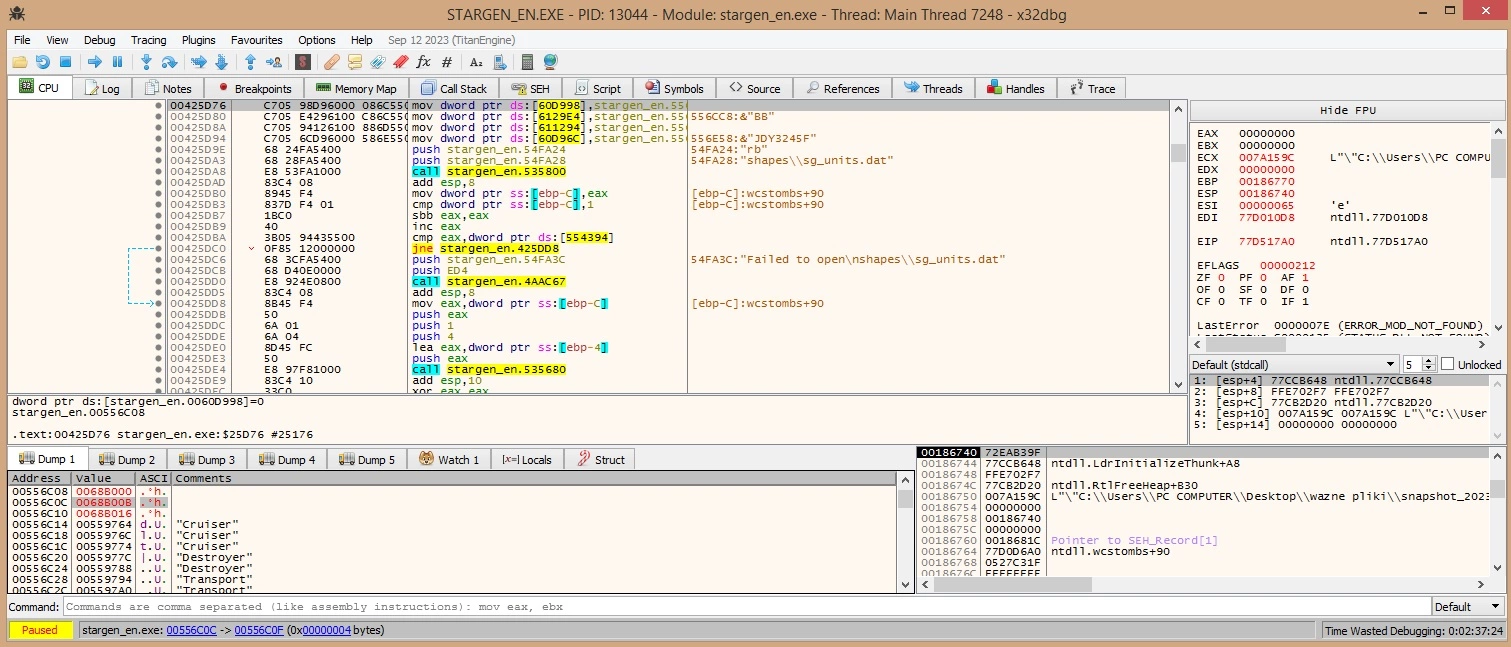The width and height of the screenshot is (1511, 647).
Task: Select the EIP register value 77D517A0
Action: [1264, 241]
